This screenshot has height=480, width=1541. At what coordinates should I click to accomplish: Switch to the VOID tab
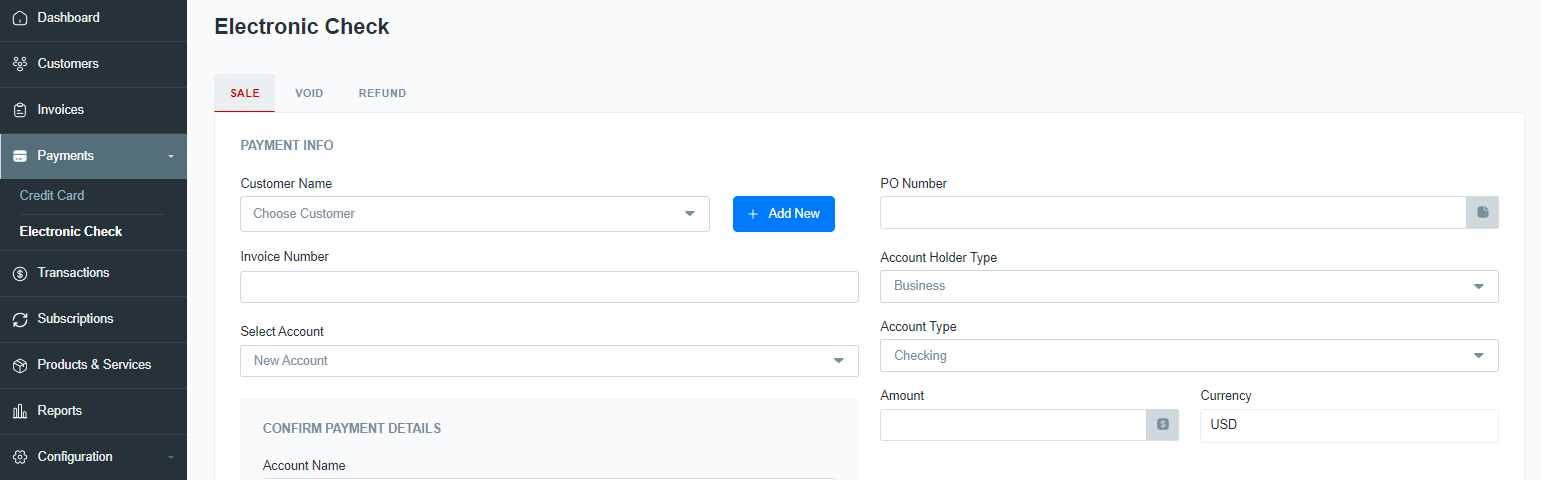click(309, 93)
